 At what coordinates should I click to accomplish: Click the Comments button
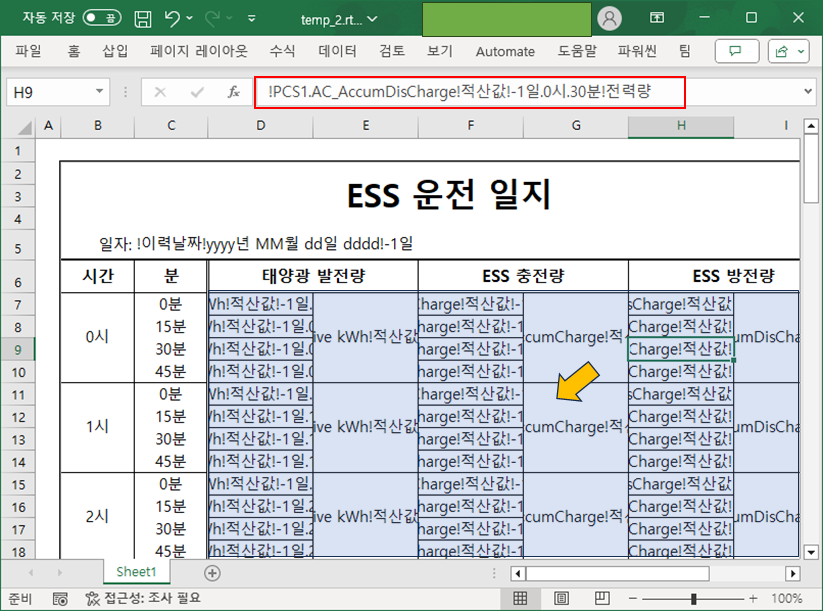[736, 51]
